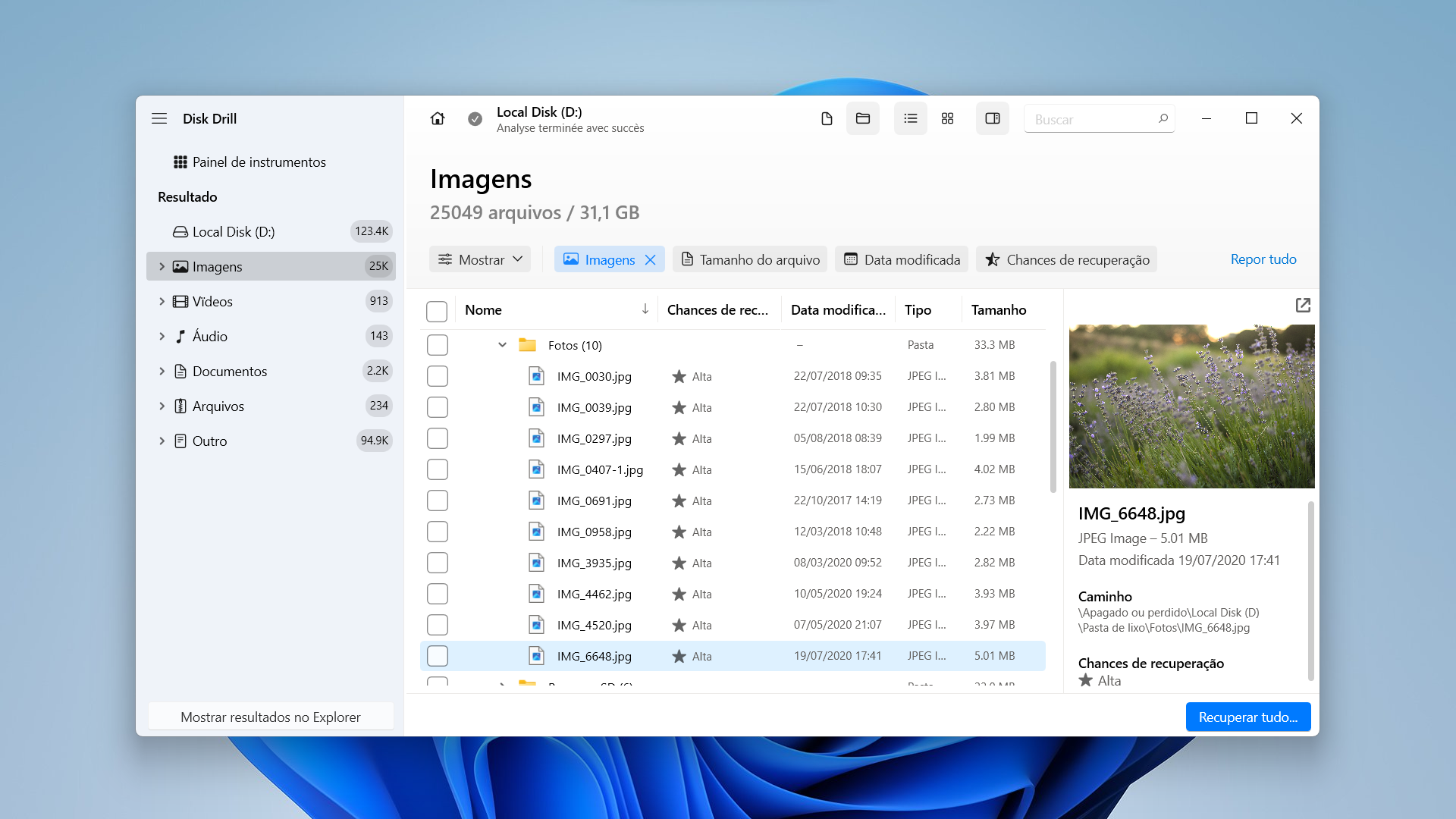Check the box for IMG_3935.jpg
The width and height of the screenshot is (1456, 819).
click(x=438, y=563)
